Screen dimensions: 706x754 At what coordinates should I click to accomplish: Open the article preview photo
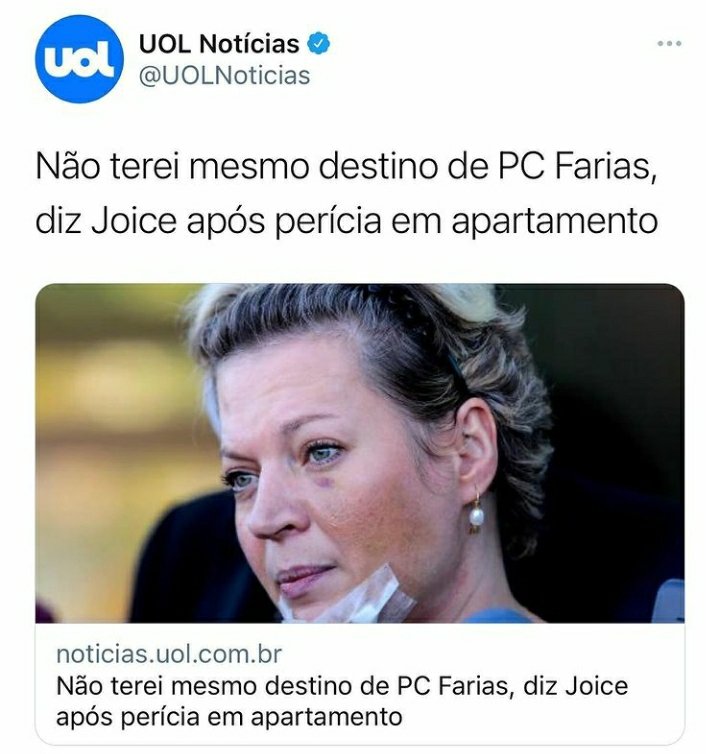tap(360, 453)
